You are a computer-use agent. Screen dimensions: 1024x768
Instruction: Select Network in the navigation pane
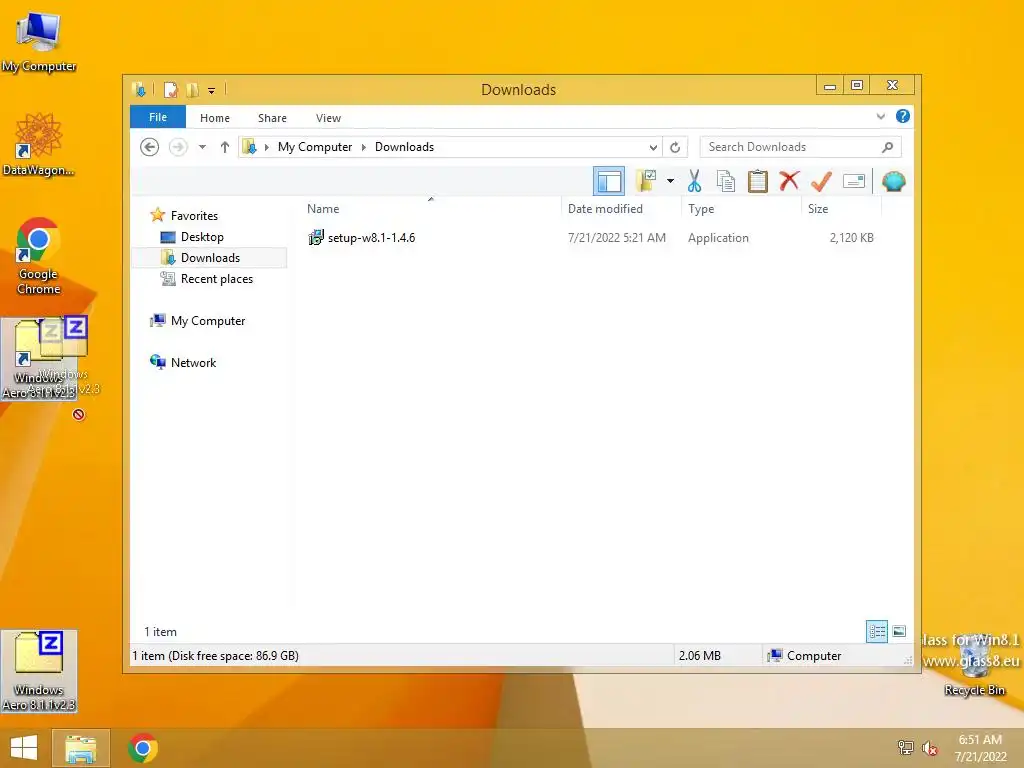click(x=193, y=362)
